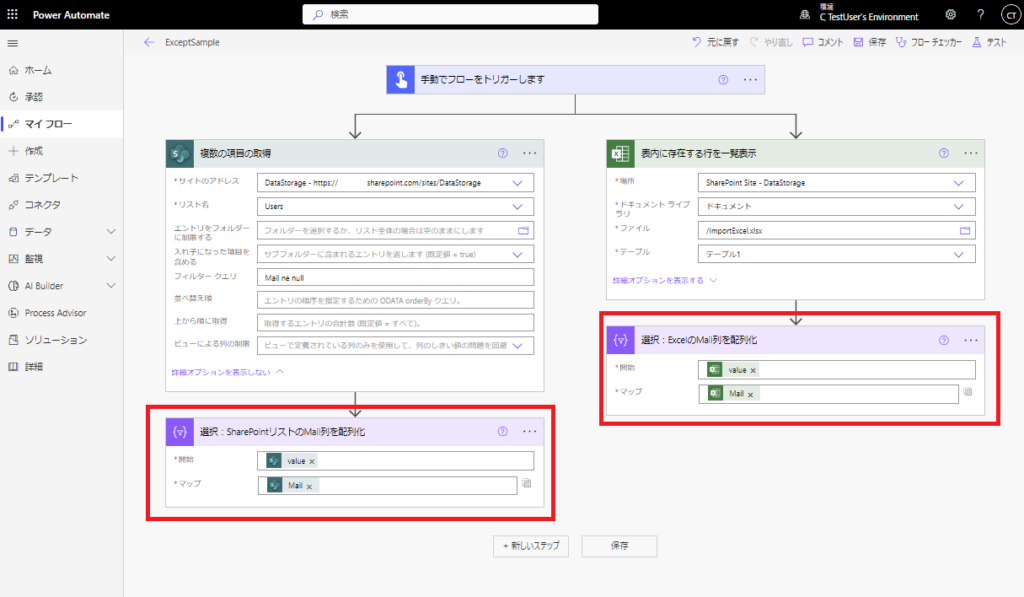
Task: Expand データ in the sidebar
Action: pos(111,232)
